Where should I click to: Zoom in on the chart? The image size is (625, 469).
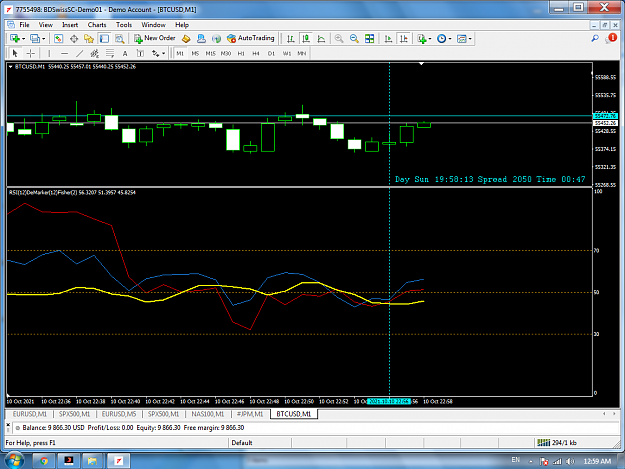tap(339, 39)
